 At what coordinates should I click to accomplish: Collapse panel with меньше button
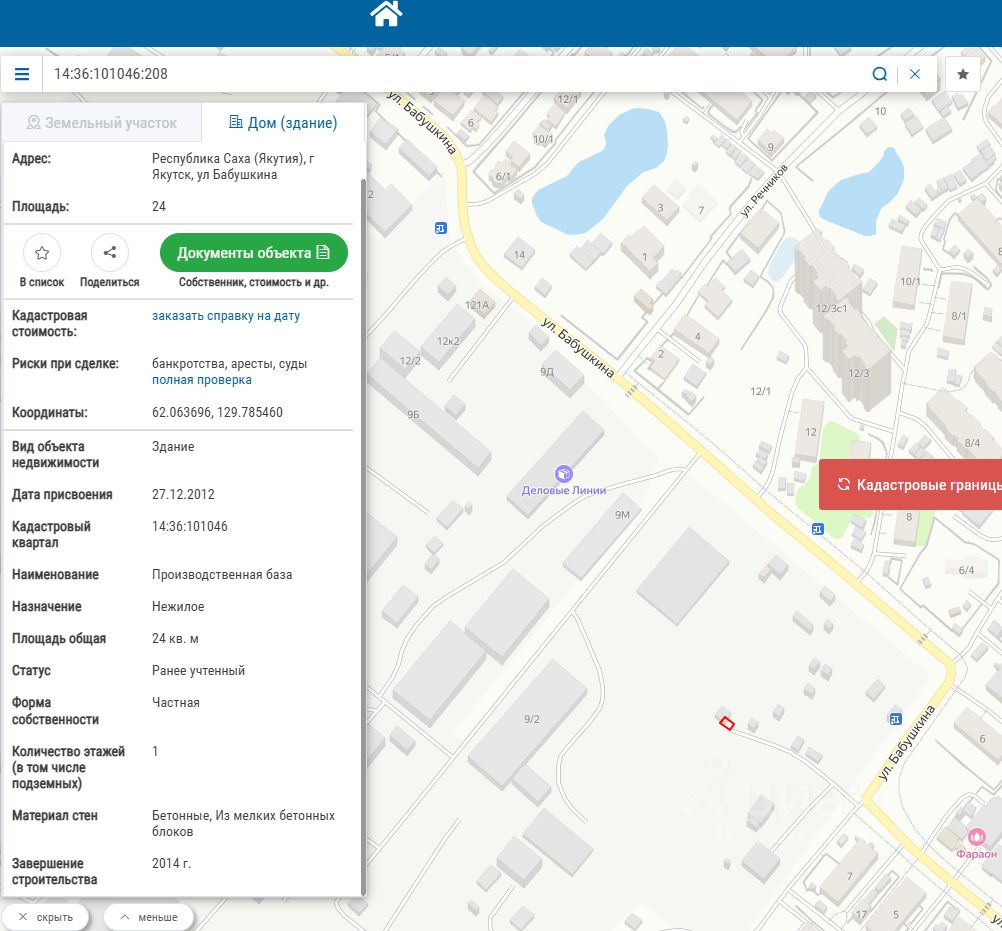click(x=148, y=917)
